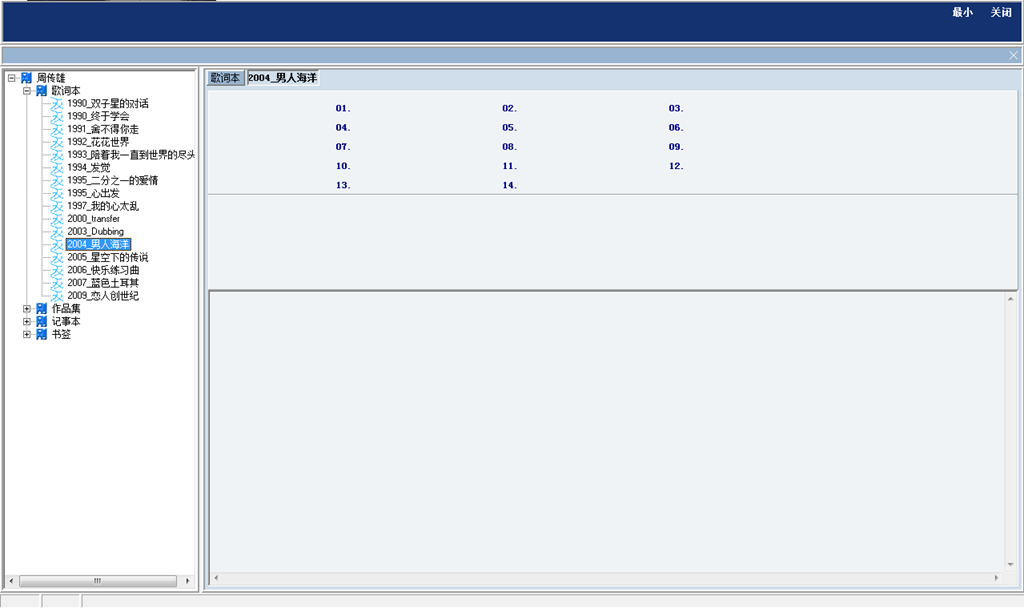This screenshot has height=608, width=1024.
Task: Click the icon beside 2003_Dubbing
Action: click(x=57, y=232)
